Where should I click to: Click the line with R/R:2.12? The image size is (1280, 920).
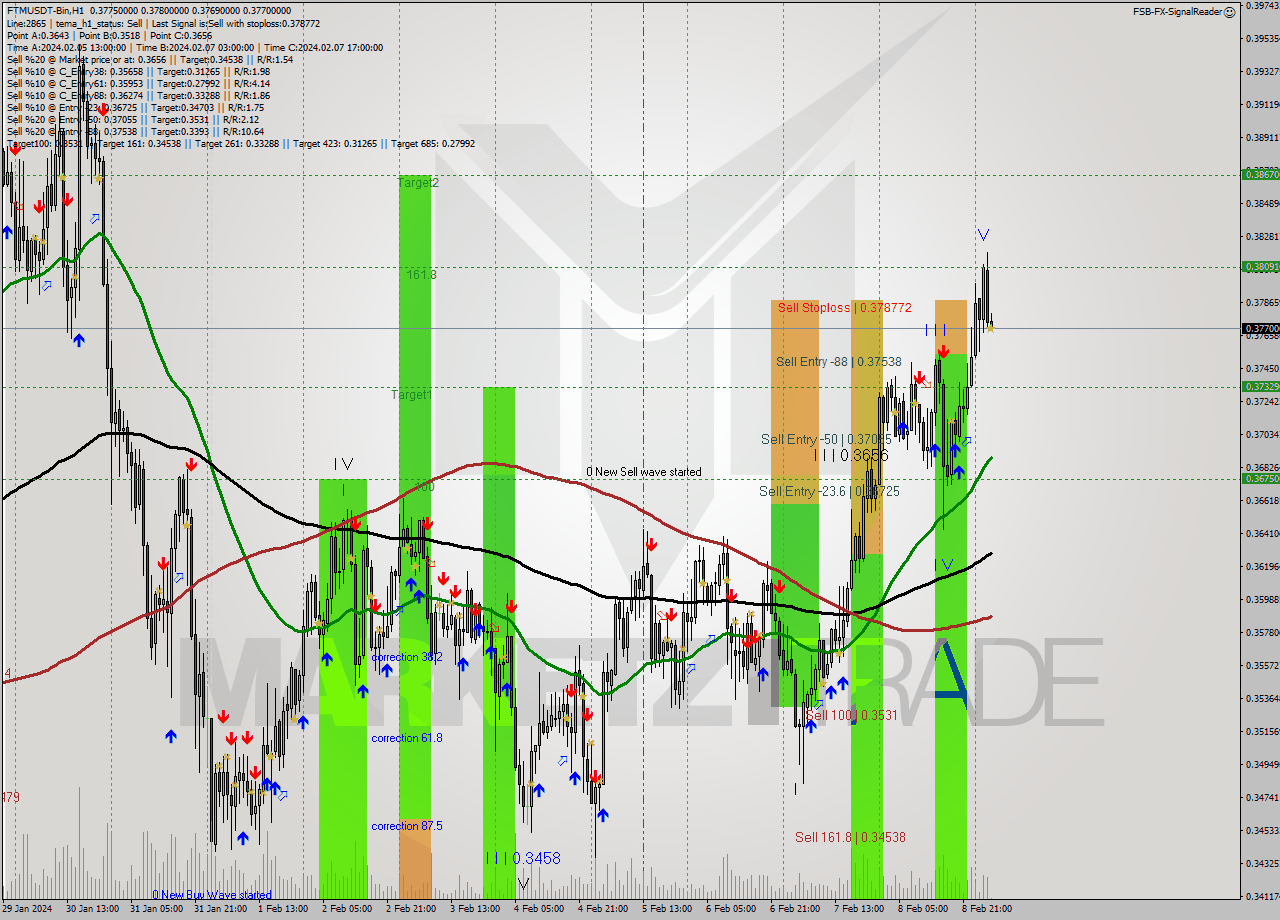pos(132,119)
